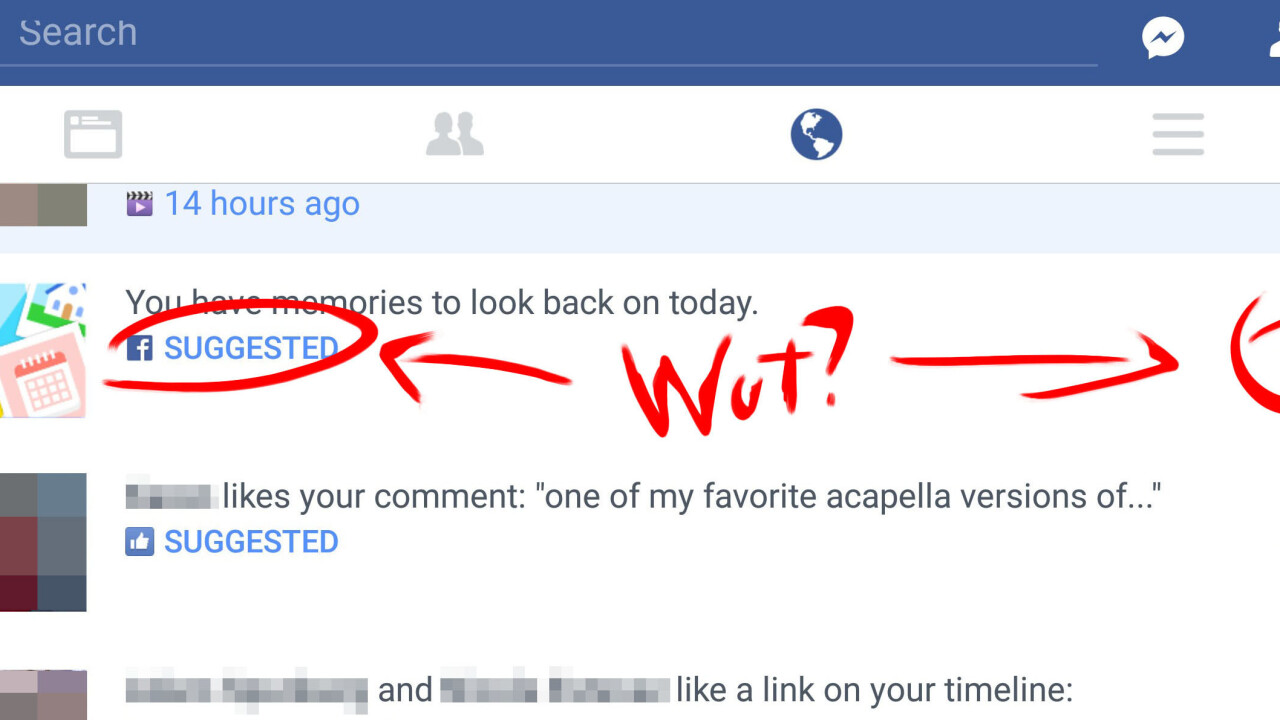Tap the avatar beside the timeline link notification
This screenshot has width=1280, height=720.
(x=43, y=695)
